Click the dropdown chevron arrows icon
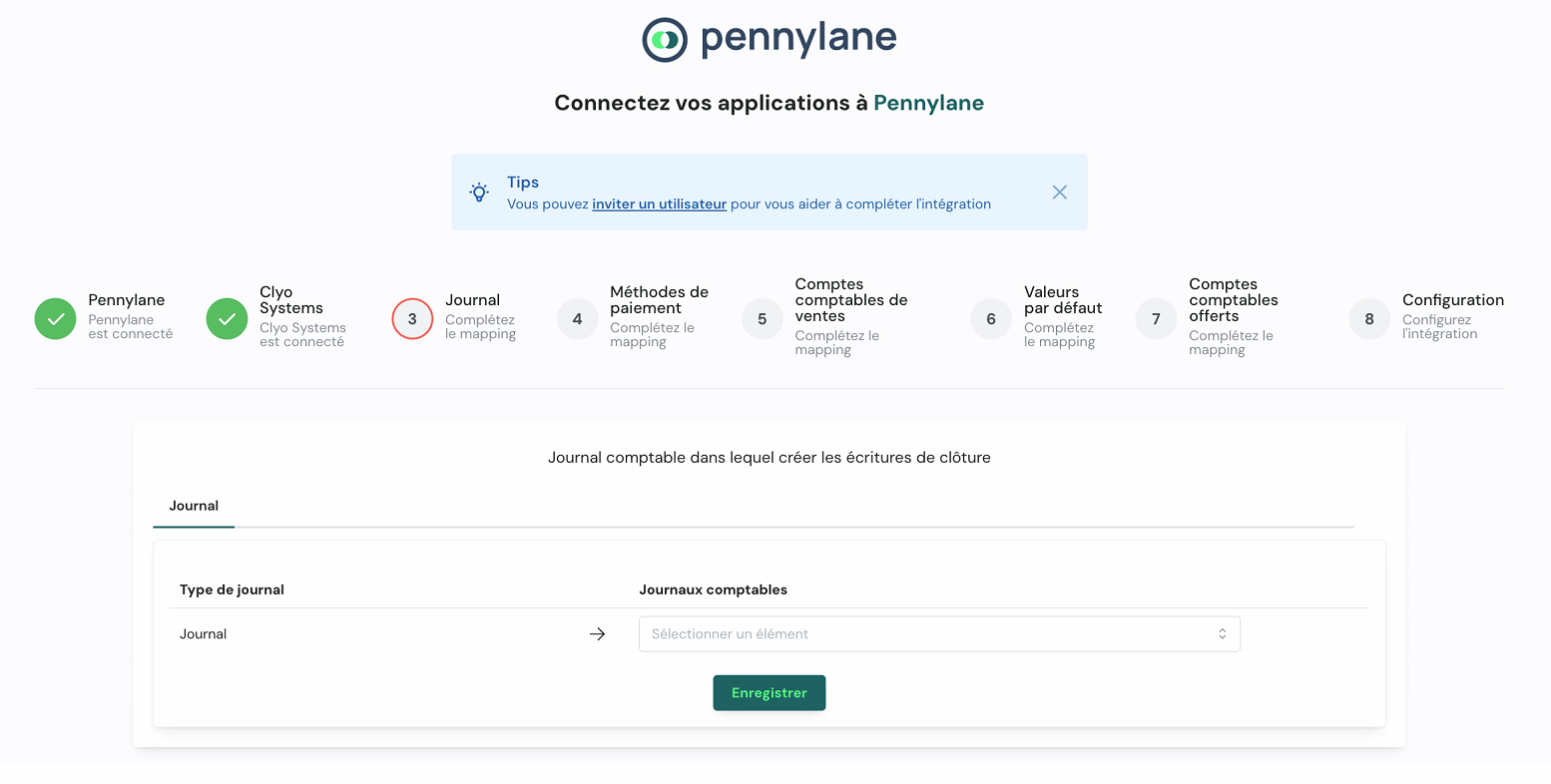The width and height of the screenshot is (1551, 784). [1222, 634]
